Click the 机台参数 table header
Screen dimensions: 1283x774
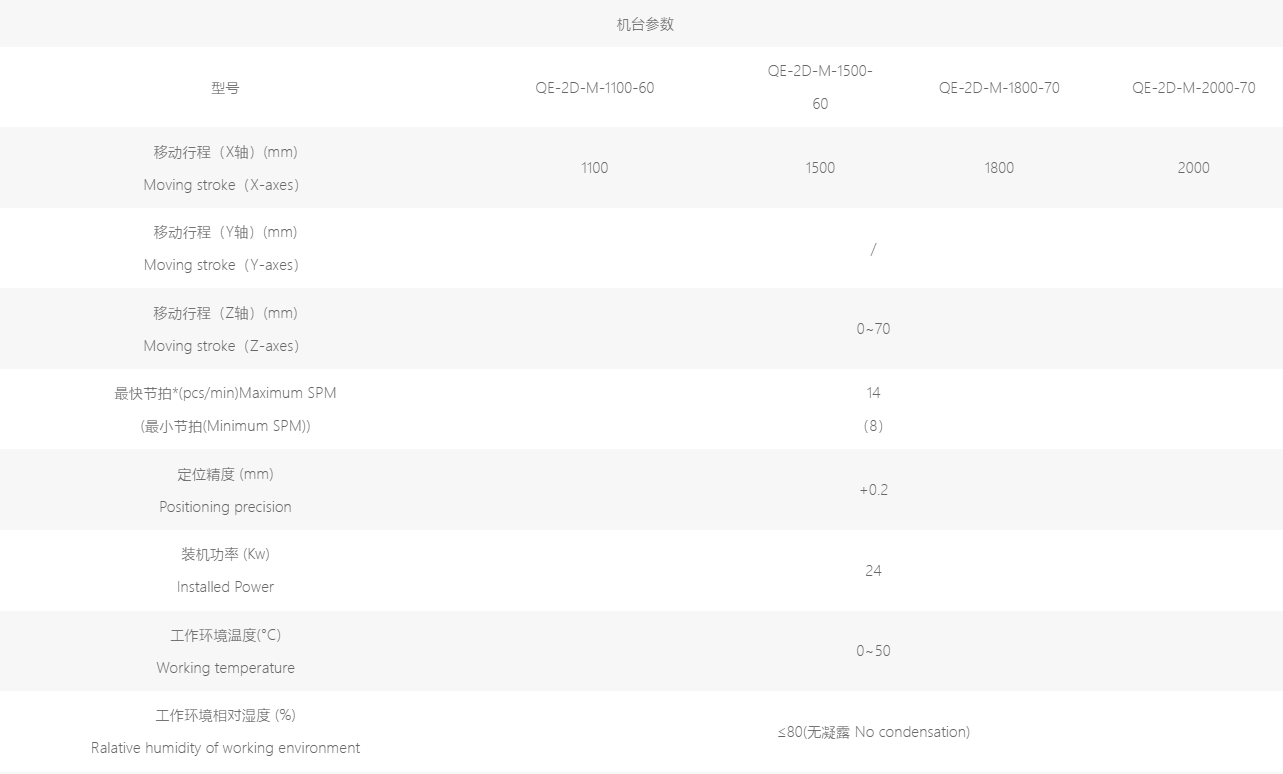[x=645, y=25]
